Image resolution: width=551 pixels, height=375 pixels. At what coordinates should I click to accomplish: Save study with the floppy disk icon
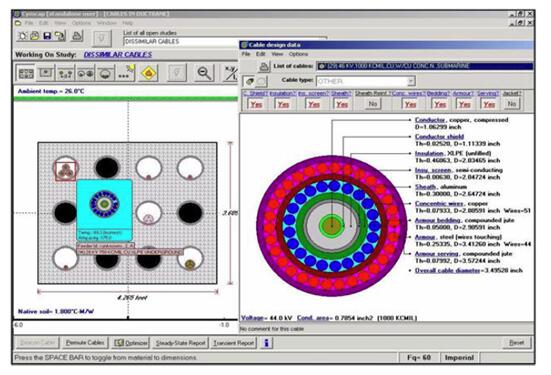pos(47,36)
